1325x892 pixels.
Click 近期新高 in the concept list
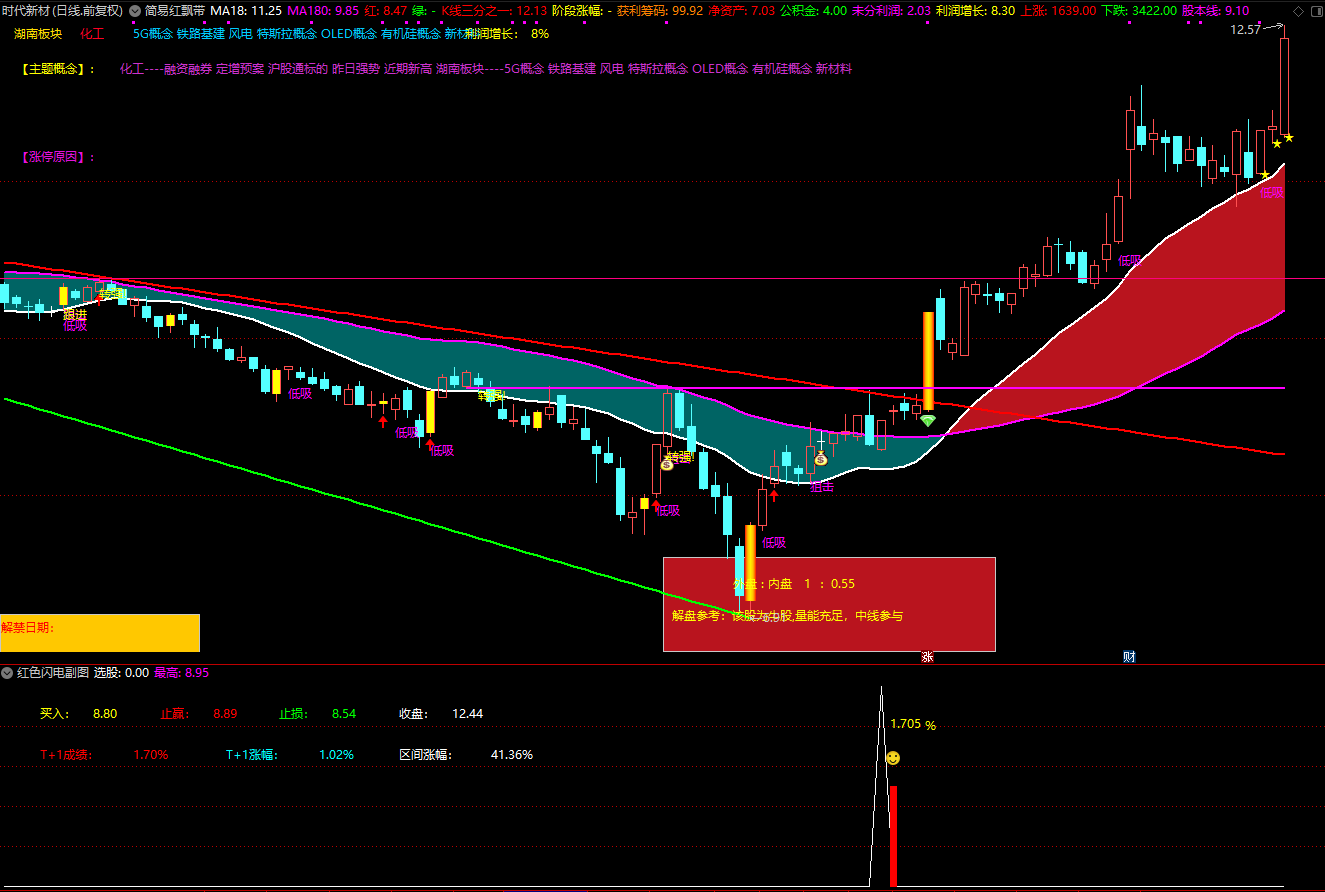pyautogui.click(x=408, y=69)
